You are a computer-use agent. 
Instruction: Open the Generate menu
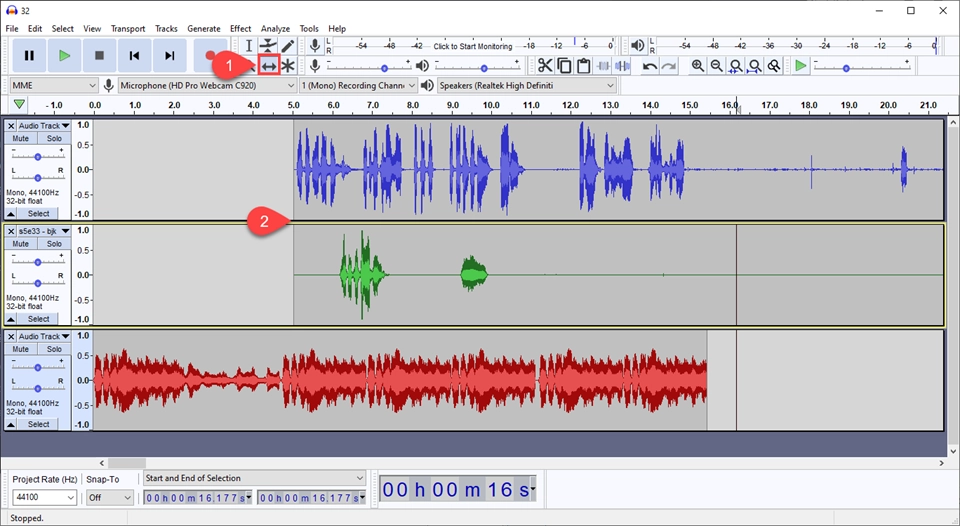click(204, 29)
